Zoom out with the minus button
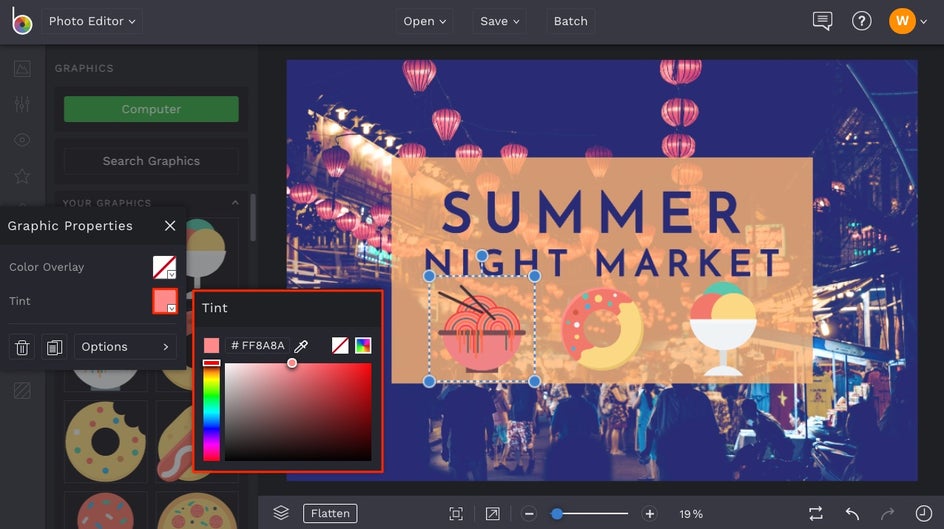The width and height of the screenshot is (944, 529). pyautogui.click(x=529, y=513)
